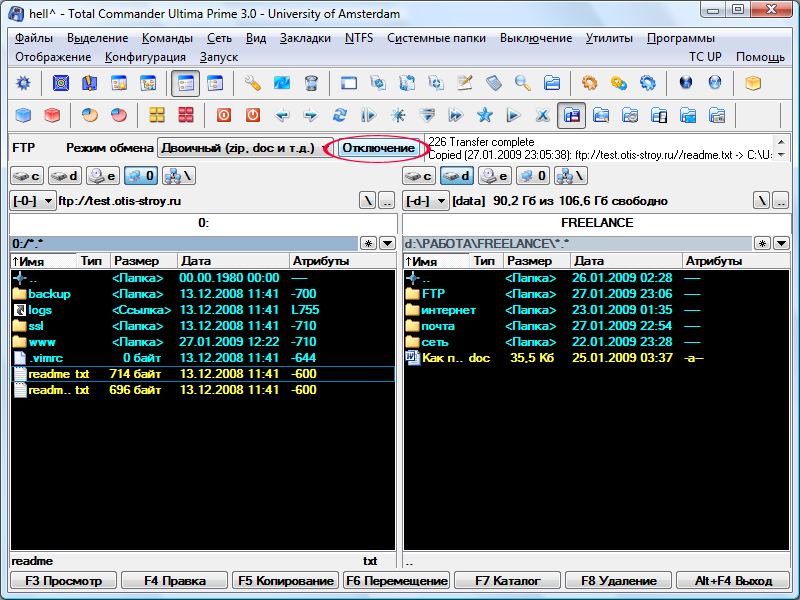Click the yellow and blue linked gears icon
Image resolution: width=800 pixels, height=600 pixels.
[x=618, y=83]
